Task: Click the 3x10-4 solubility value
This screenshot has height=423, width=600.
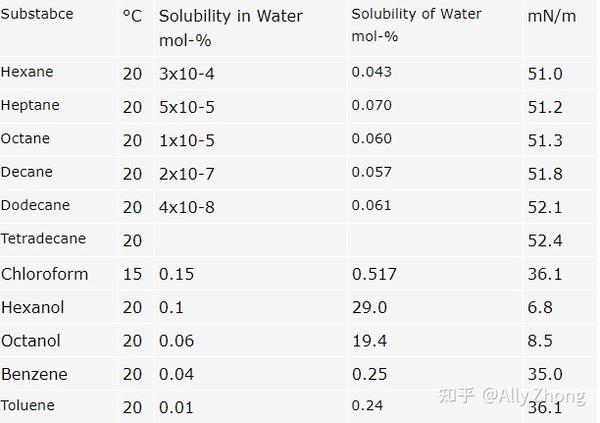Action: (x=187, y=74)
